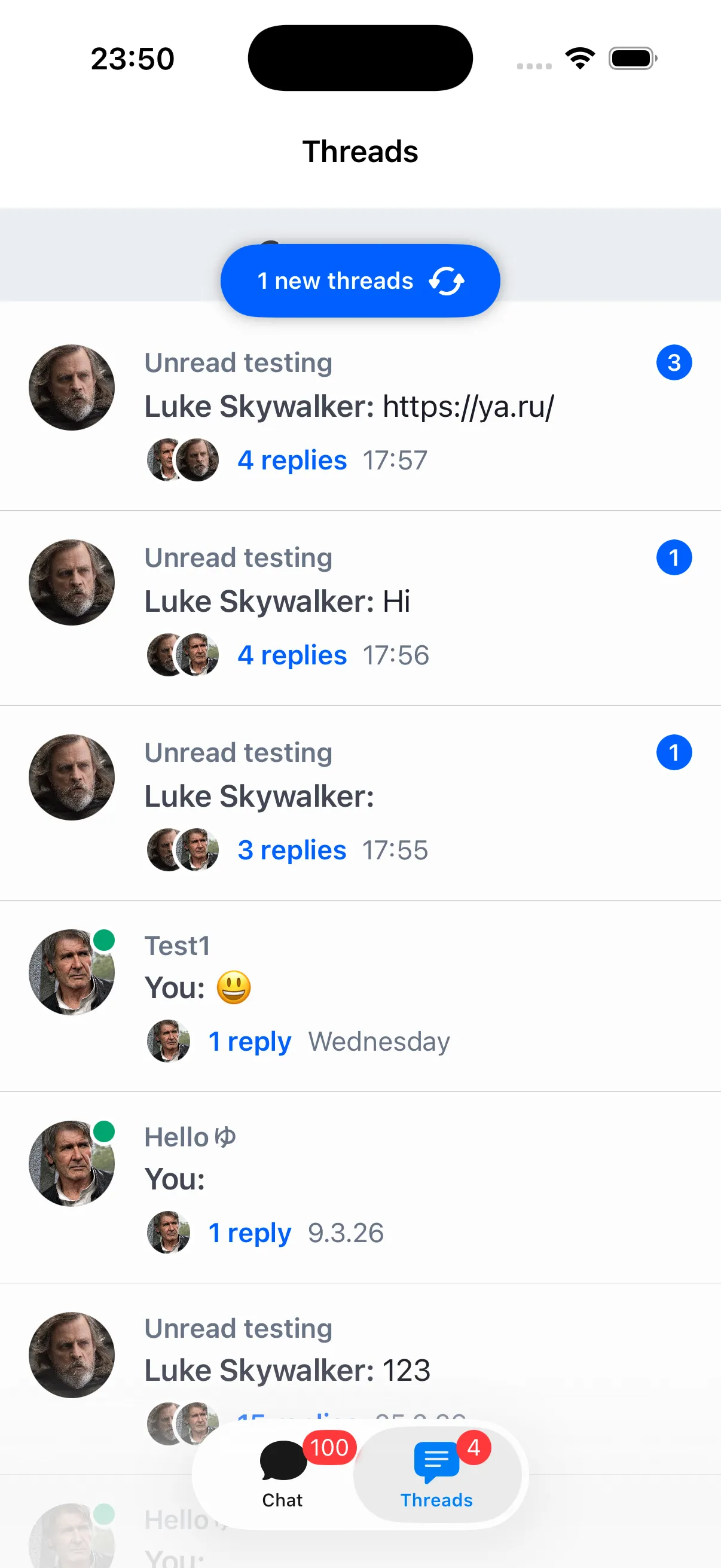721x1568 pixels.
Task: Tap the blue unread badge showing 3
Action: (x=674, y=363)
